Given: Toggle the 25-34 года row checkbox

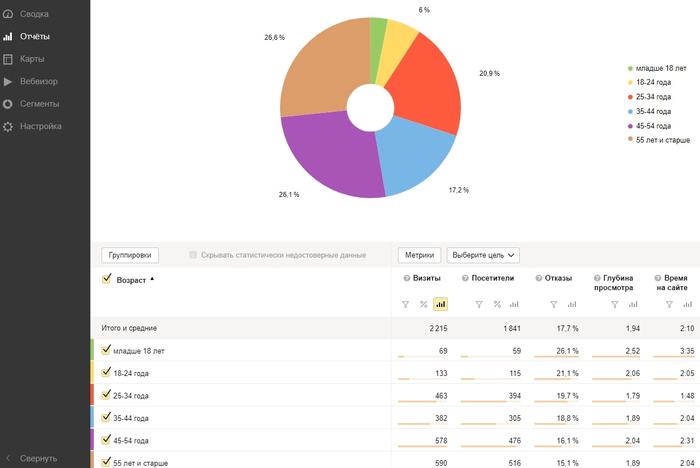Looking at the screenshot, I should pos(106,394).
